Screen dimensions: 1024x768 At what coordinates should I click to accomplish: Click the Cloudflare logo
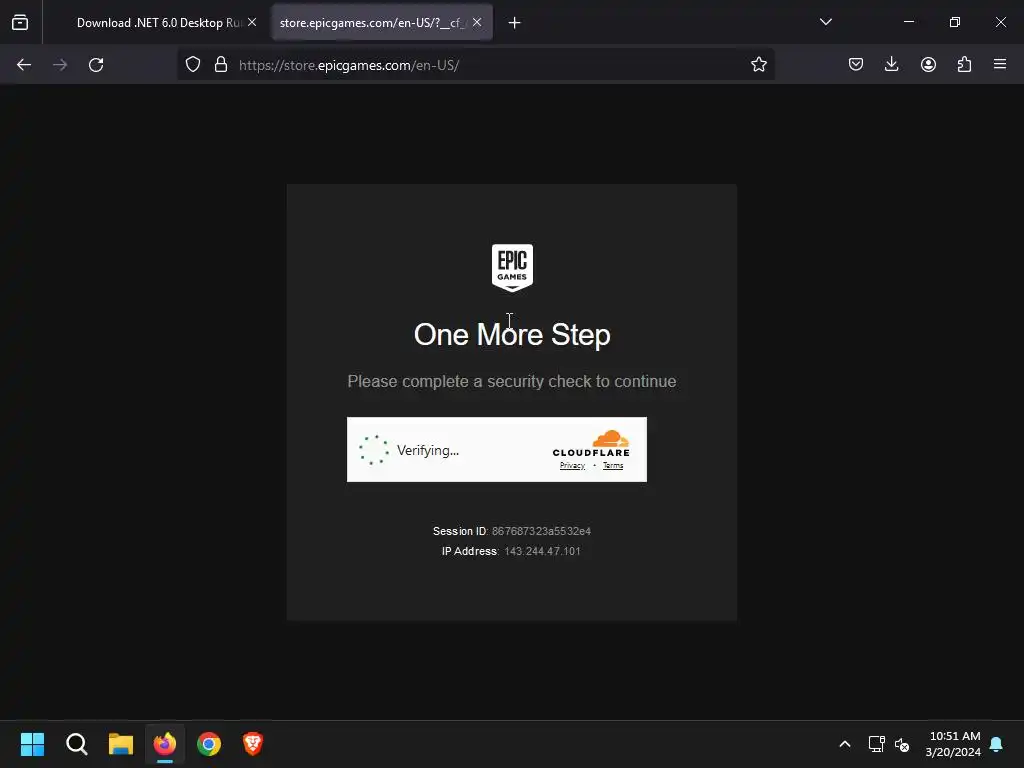coord(591,443)
